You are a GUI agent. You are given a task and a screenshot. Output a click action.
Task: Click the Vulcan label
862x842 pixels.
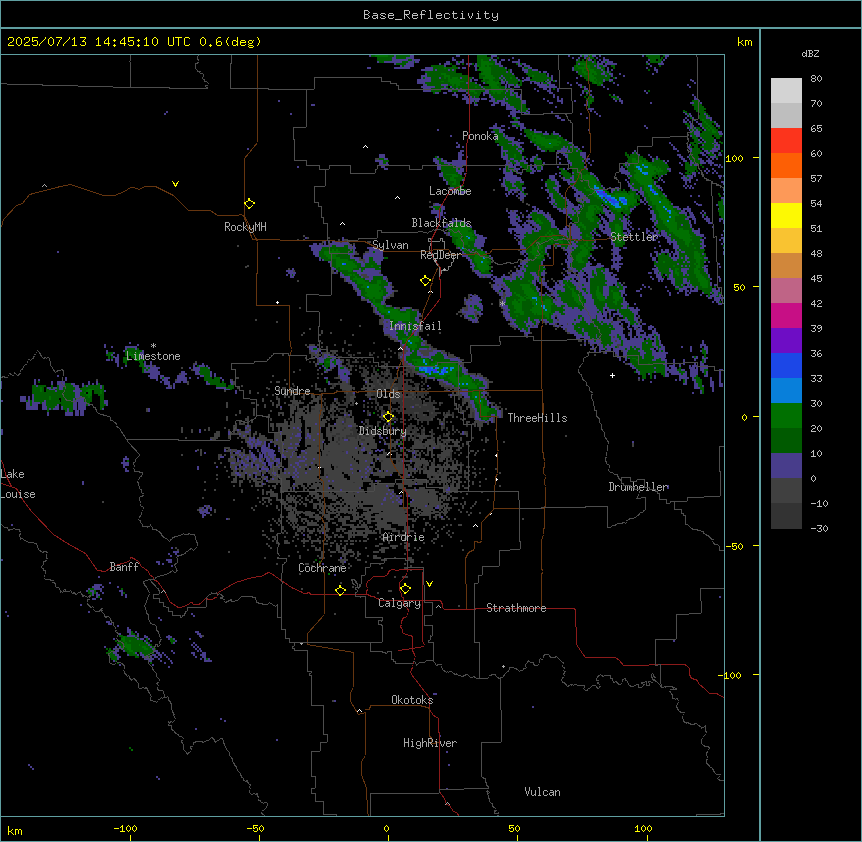pyautogui.click(x=543, y=792)
